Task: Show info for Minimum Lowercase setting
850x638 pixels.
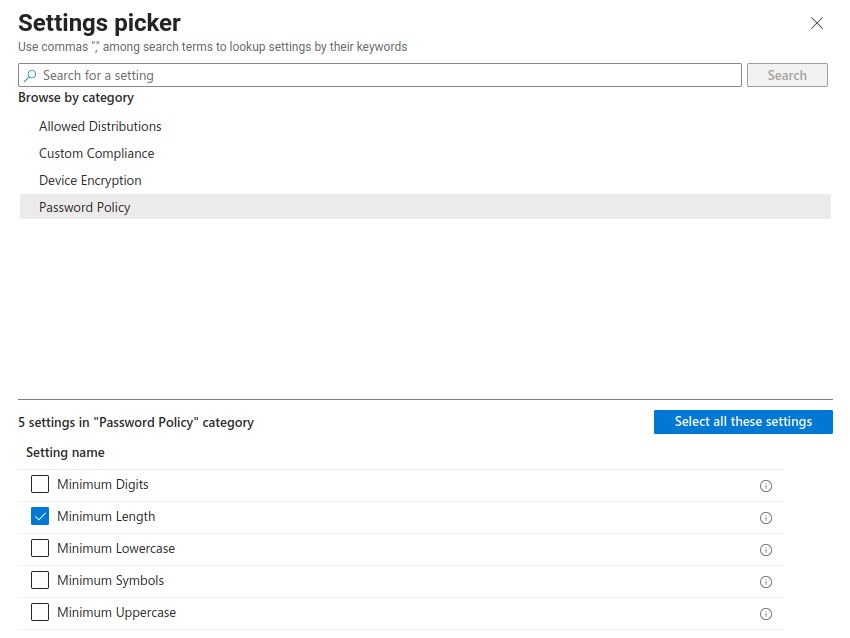Action: tap(766, 550)
